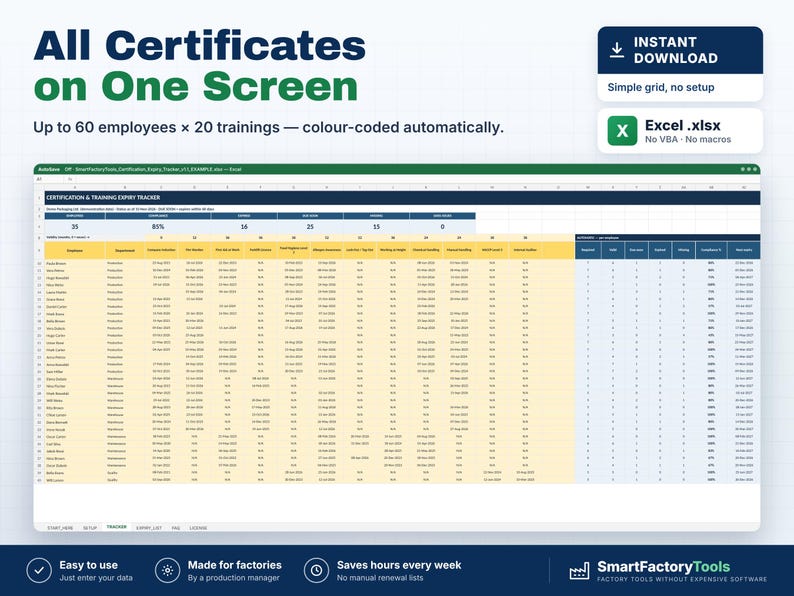Click the checkmark icon beside Easy to use
794x596 pixels.
39,571
